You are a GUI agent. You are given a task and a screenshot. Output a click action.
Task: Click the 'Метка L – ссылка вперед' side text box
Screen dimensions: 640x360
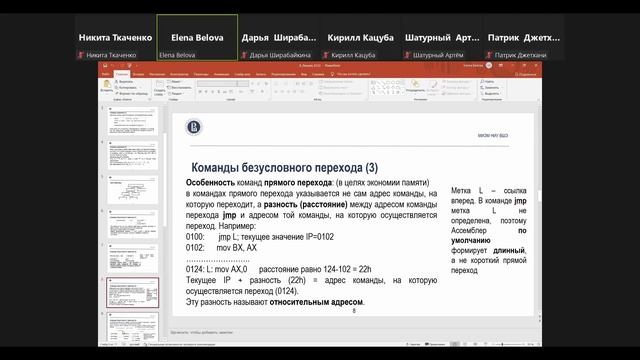pos(489,230)
